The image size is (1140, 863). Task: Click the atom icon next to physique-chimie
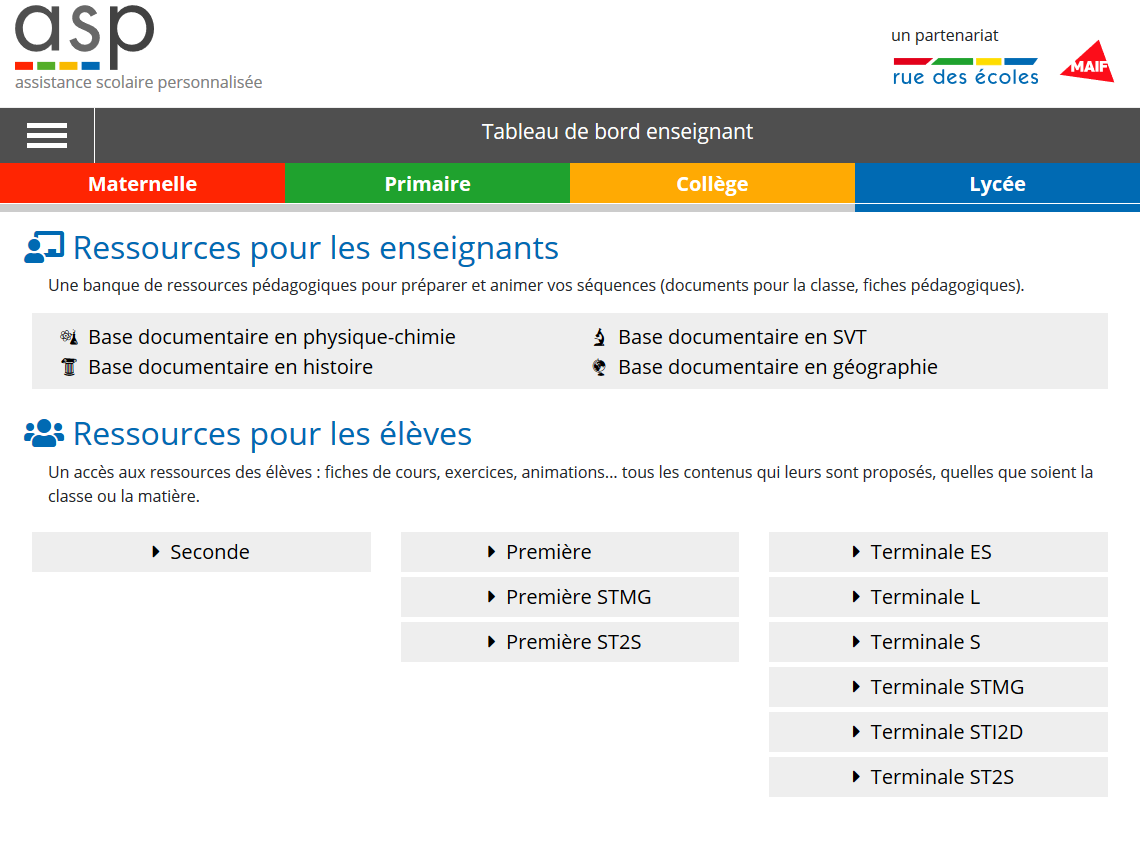pyautogui.click(x=68, y=337)
